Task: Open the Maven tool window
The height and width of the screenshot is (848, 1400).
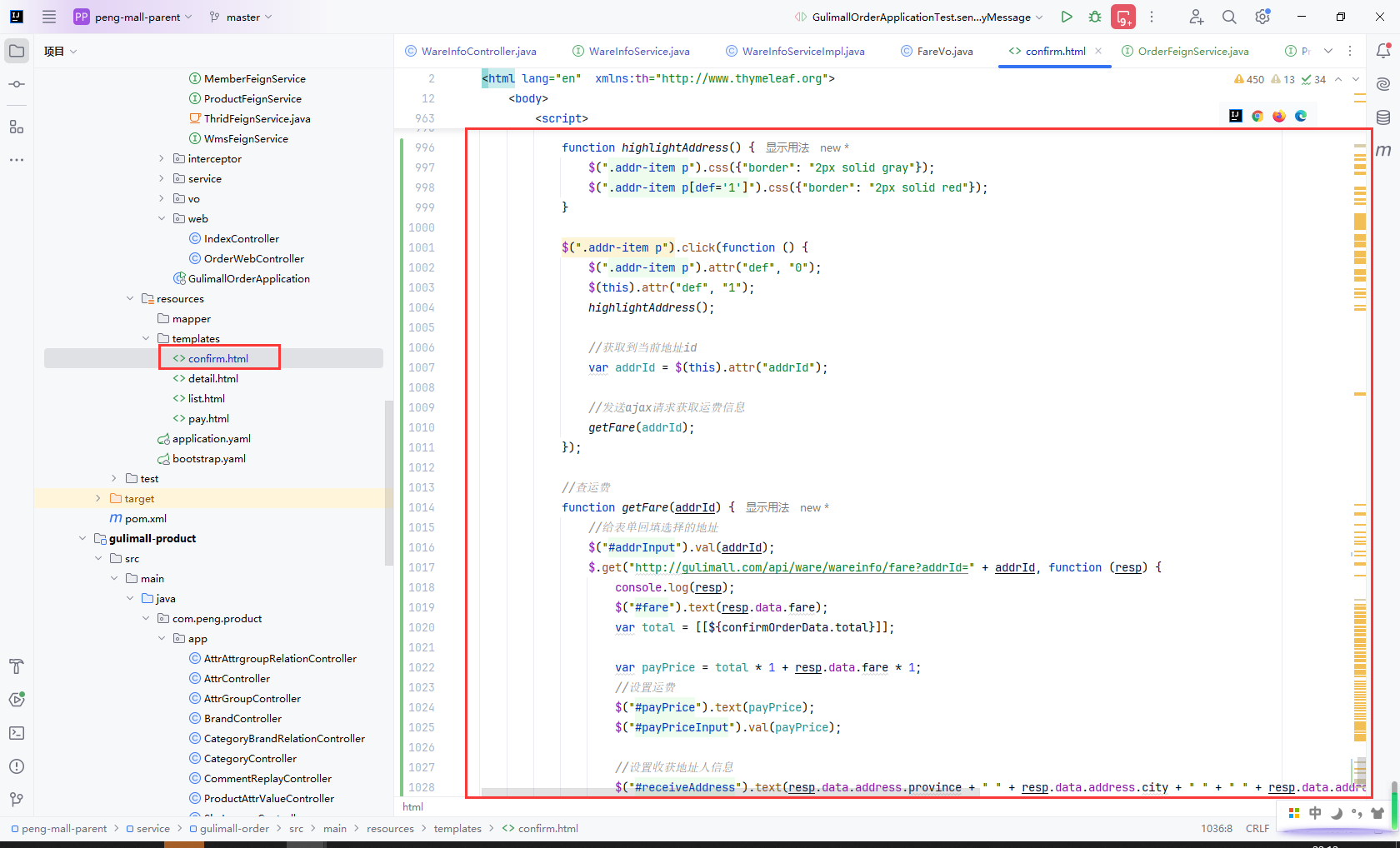Action: 1383,151
